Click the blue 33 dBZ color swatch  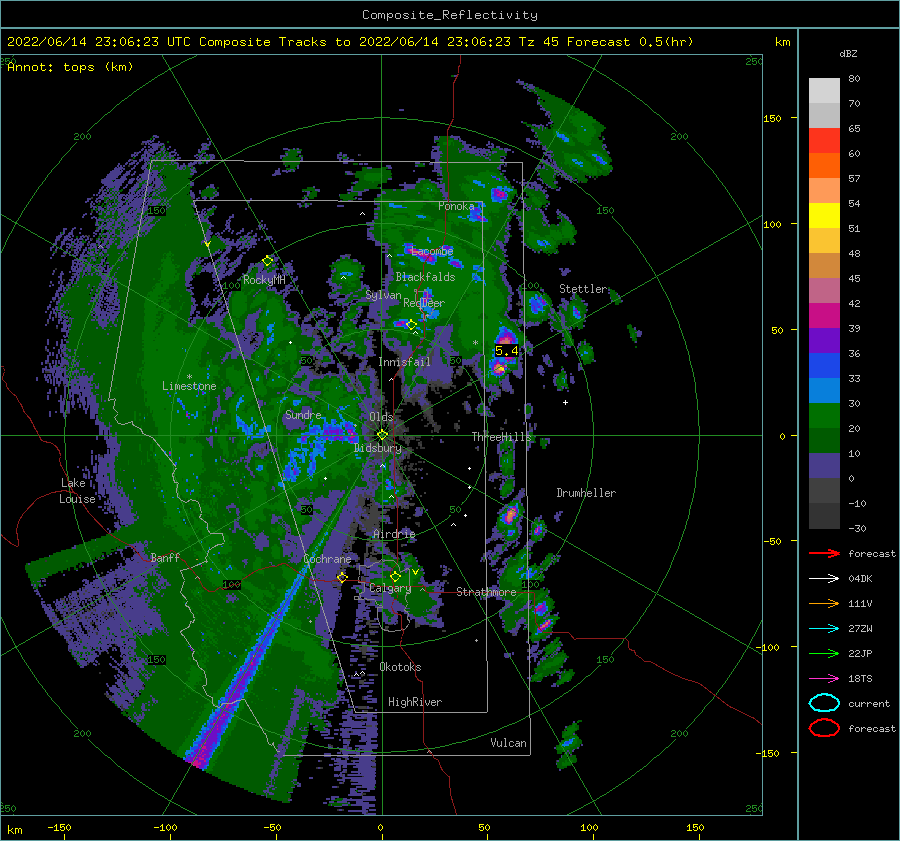(824, 365)
